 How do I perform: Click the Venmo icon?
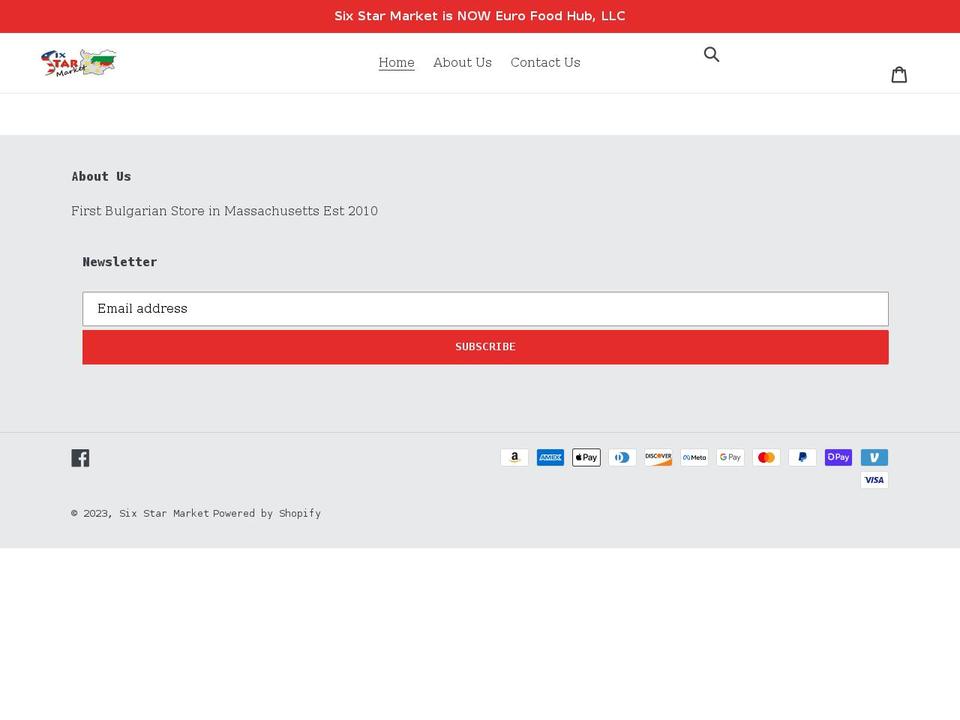click(x=874, y=457)
